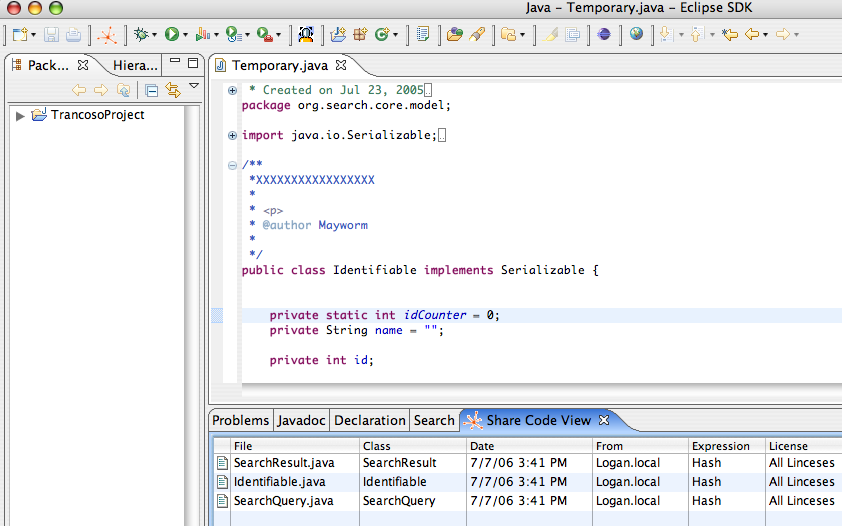Image resolution: width=842 pixels, height=526 pixels.
Task: Open the External Tools dropdown arrow
Action: tap(278, 35)
